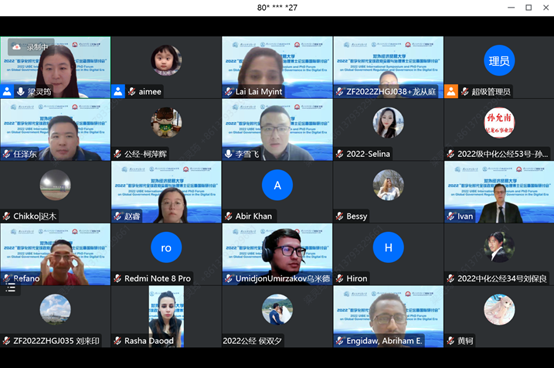Click the muted mic icon beside 黄桐
This screenshot has width=554, height=368.
tap(450, 341)
